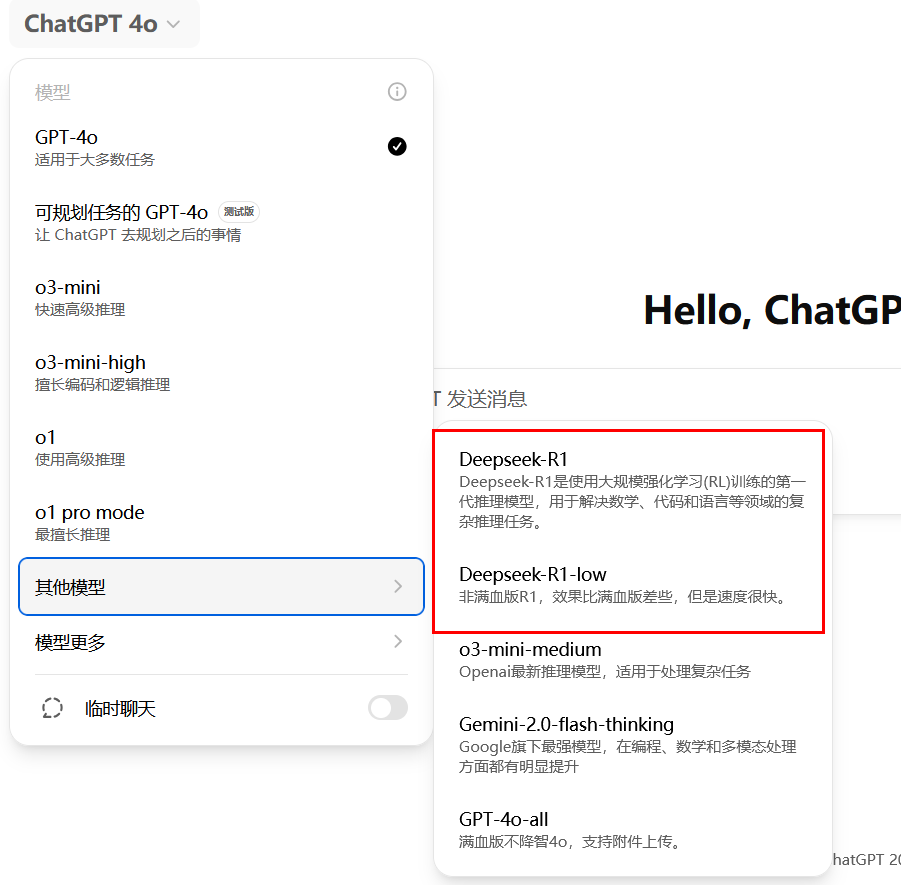
Task: Select the o3-mini model
Action: point(221,298)
